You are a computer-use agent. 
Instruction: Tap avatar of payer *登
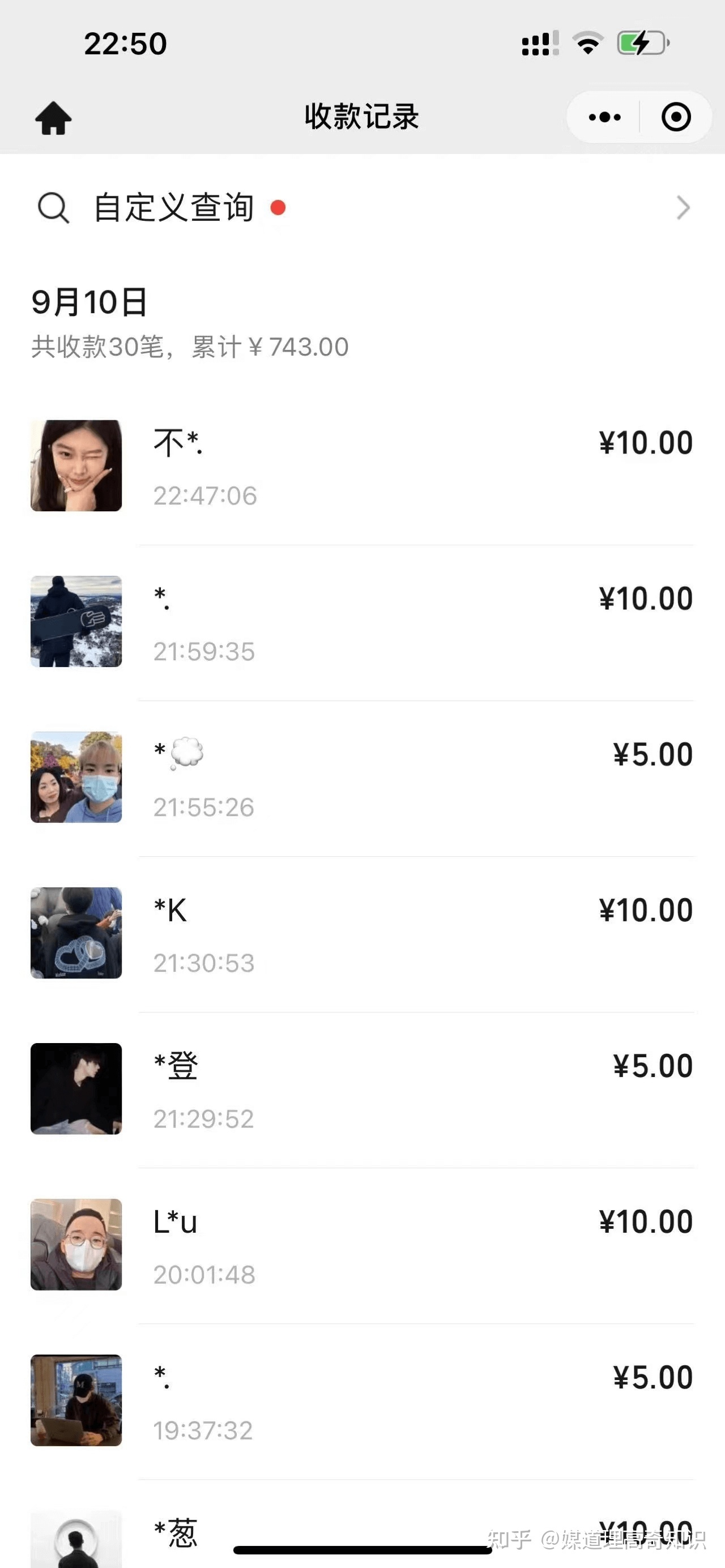76,1089
